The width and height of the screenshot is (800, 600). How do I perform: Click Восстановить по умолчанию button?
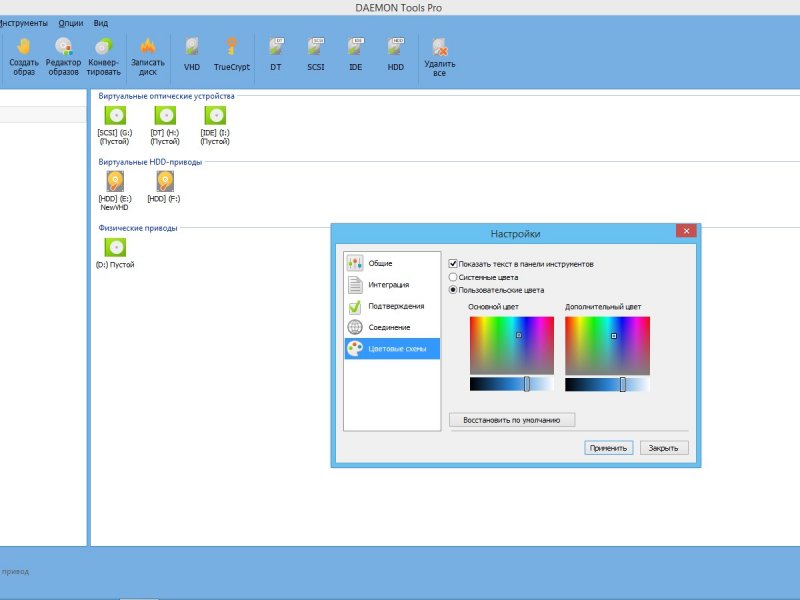pos(512,420)
